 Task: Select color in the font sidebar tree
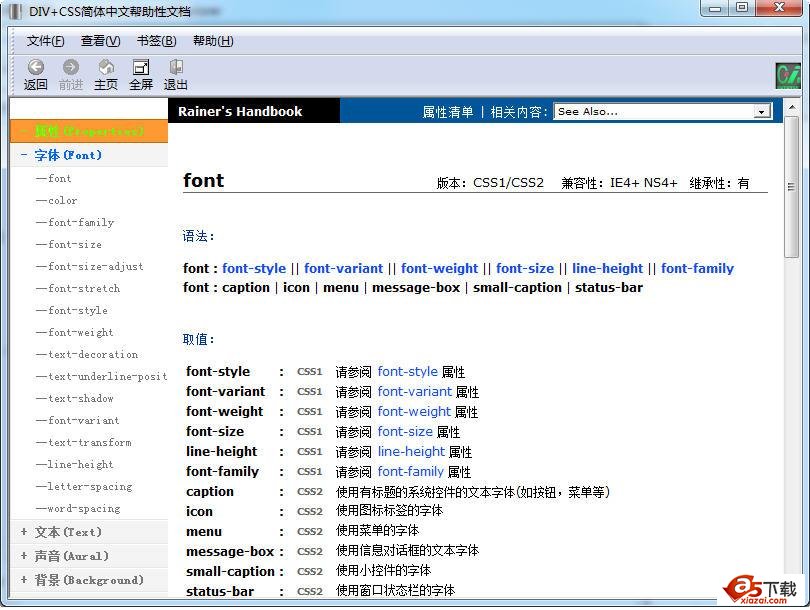click(60, 200)
